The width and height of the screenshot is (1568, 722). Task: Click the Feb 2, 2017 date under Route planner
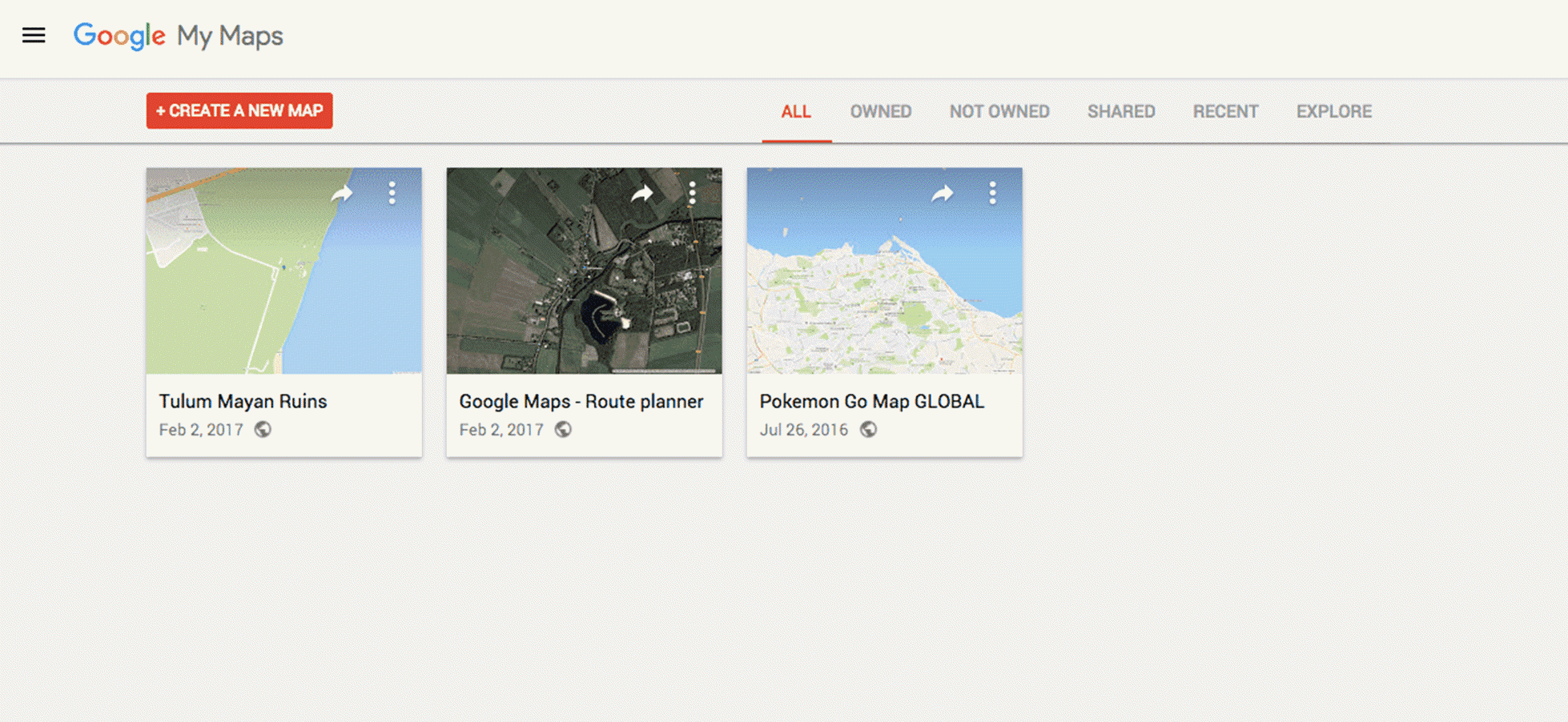click(501, 430)
